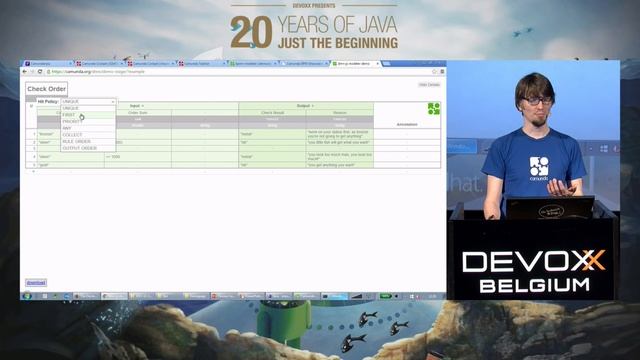Select the Order Sum column header

coord(138,112)
